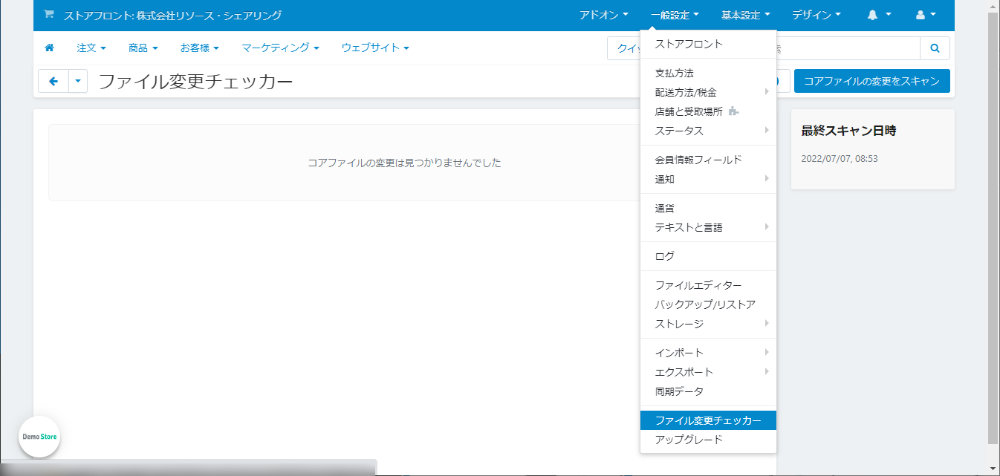Click the ファイル変更チェッカー page title
Image resolution: width=1000 pixels, height=476 pixels.
(x=195, y=82)
